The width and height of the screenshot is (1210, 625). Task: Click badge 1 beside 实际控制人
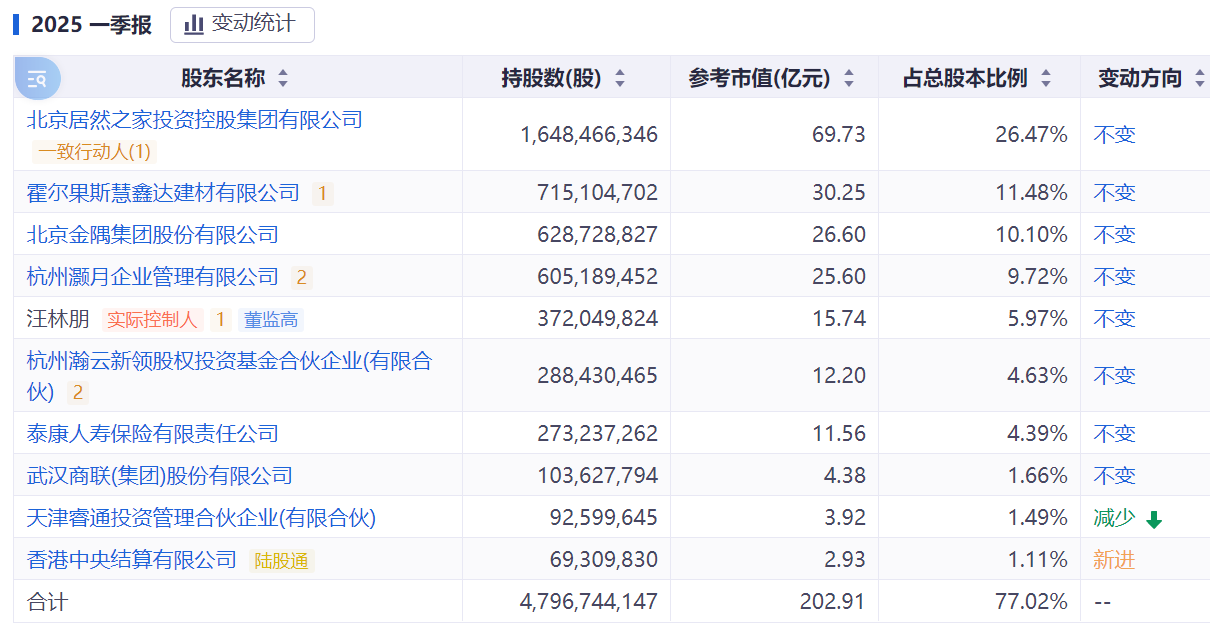point(220,319)
